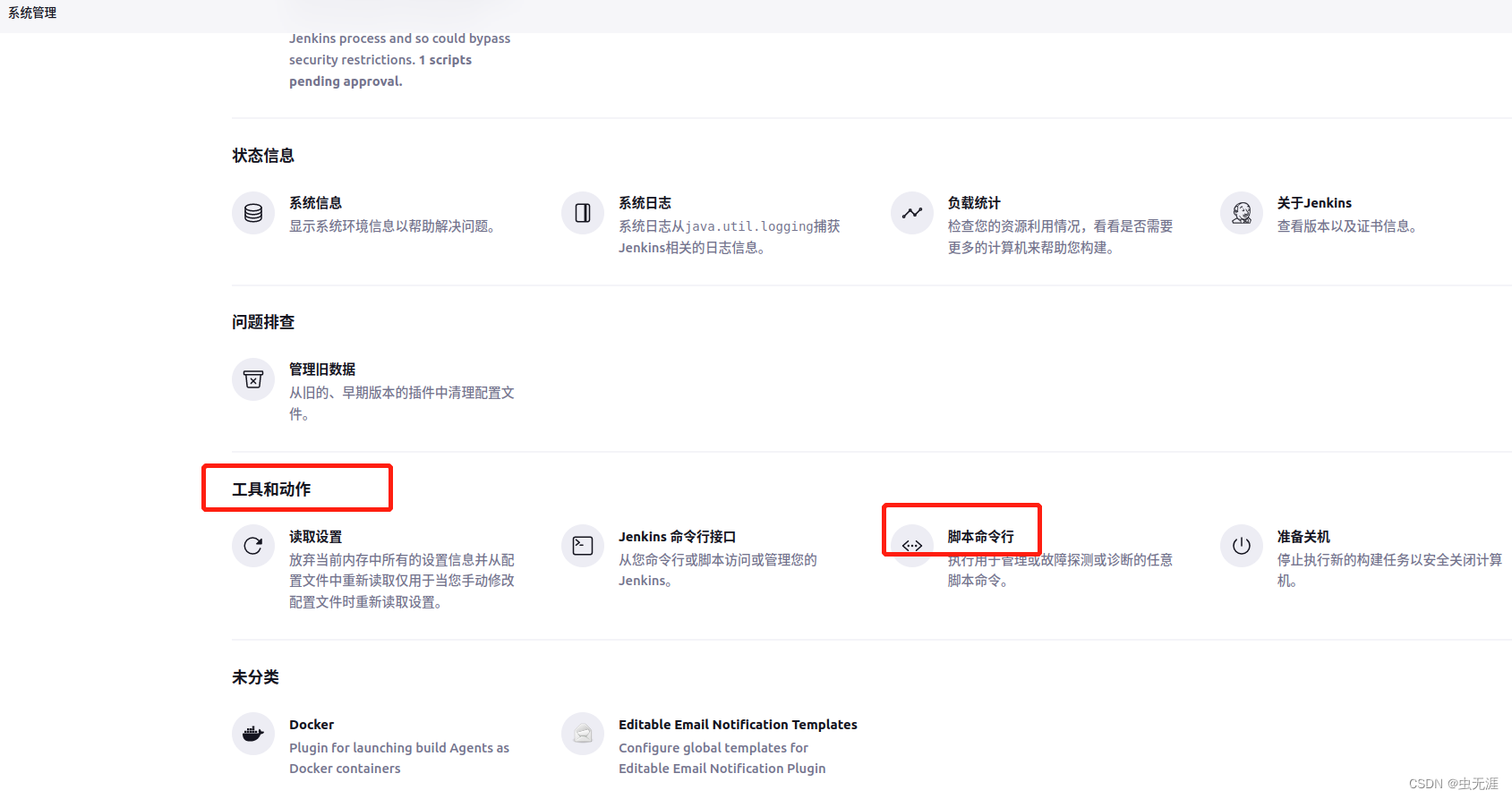
Task: Open 脚本命令行 script console
Action: pyautogui.click(x=980, y=537)
